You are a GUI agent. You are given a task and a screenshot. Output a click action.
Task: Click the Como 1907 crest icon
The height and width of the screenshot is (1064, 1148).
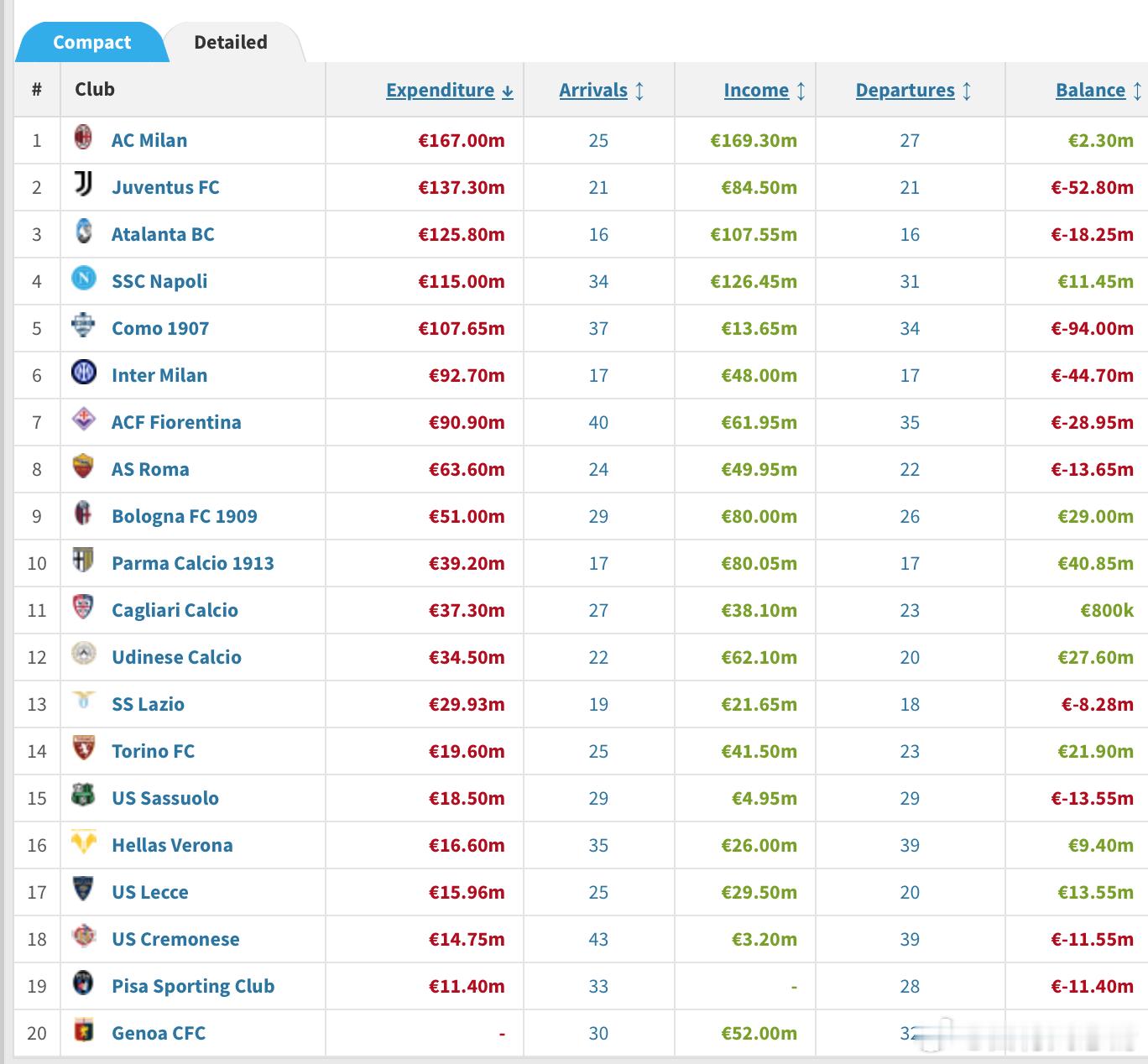pos(83,325)
